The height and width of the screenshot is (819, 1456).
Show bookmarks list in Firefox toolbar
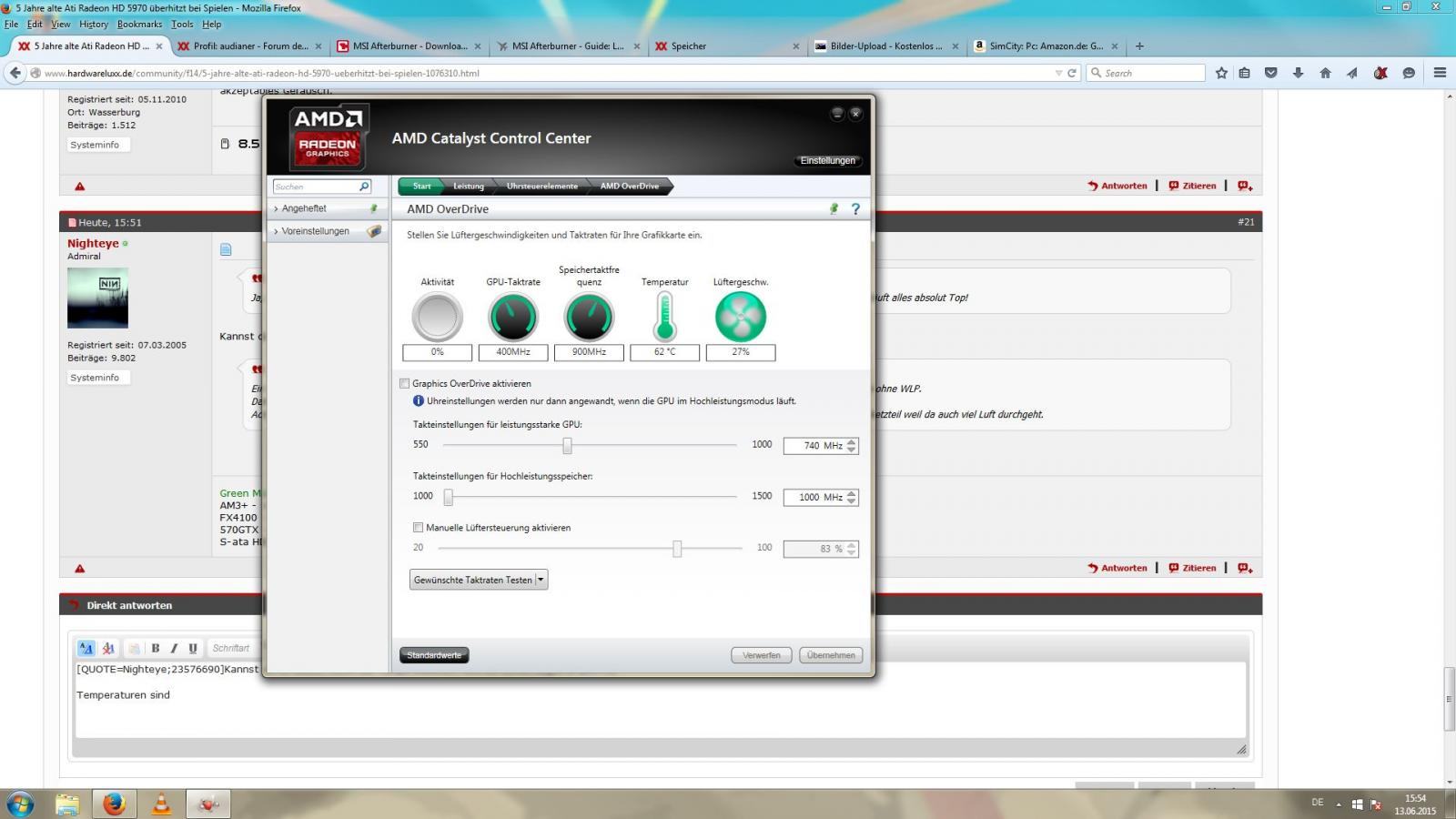tap(1244, 73)
